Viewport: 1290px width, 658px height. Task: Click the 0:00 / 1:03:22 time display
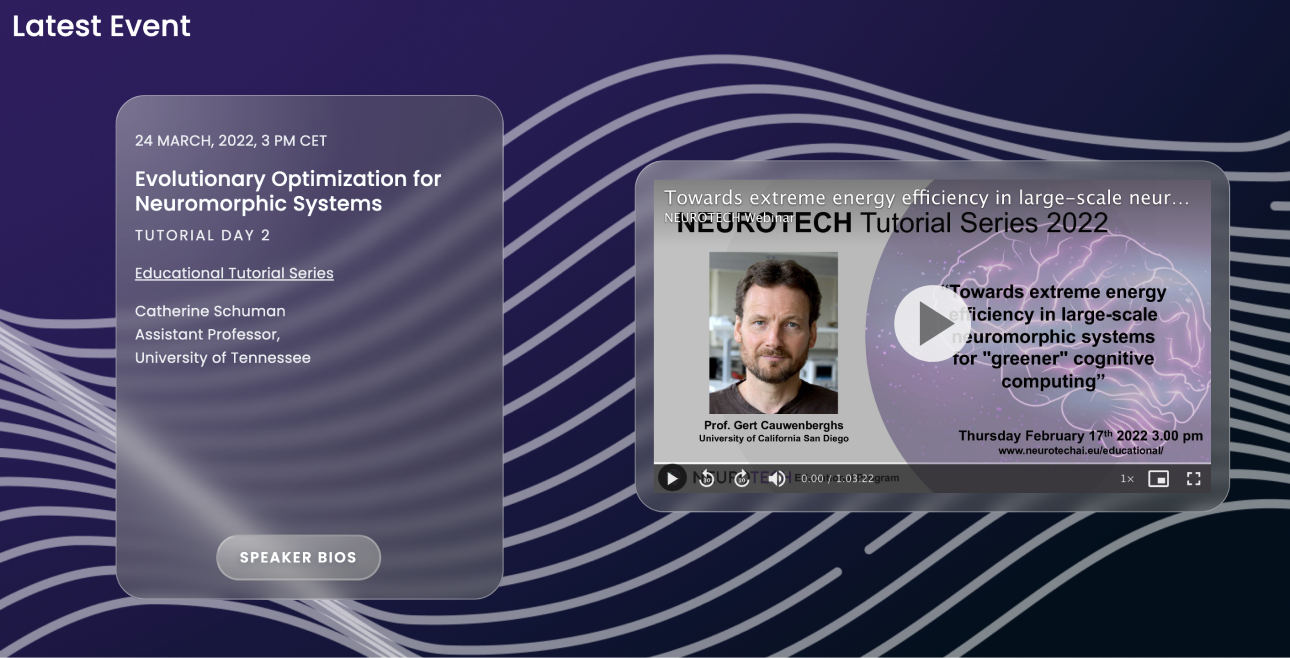pos(837,479)
